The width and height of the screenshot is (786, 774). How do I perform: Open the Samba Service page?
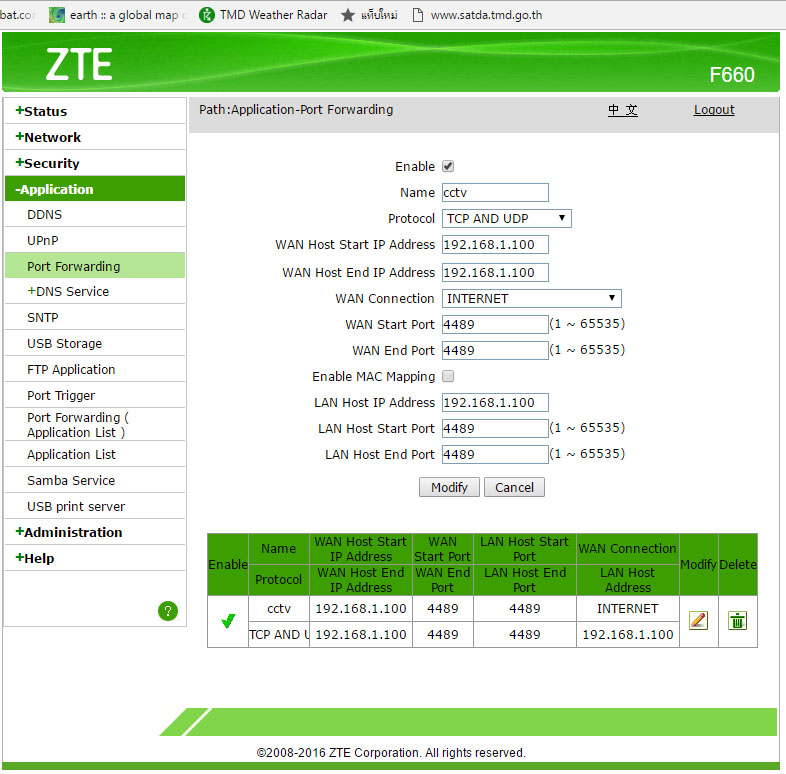click(x=71, y=481)
